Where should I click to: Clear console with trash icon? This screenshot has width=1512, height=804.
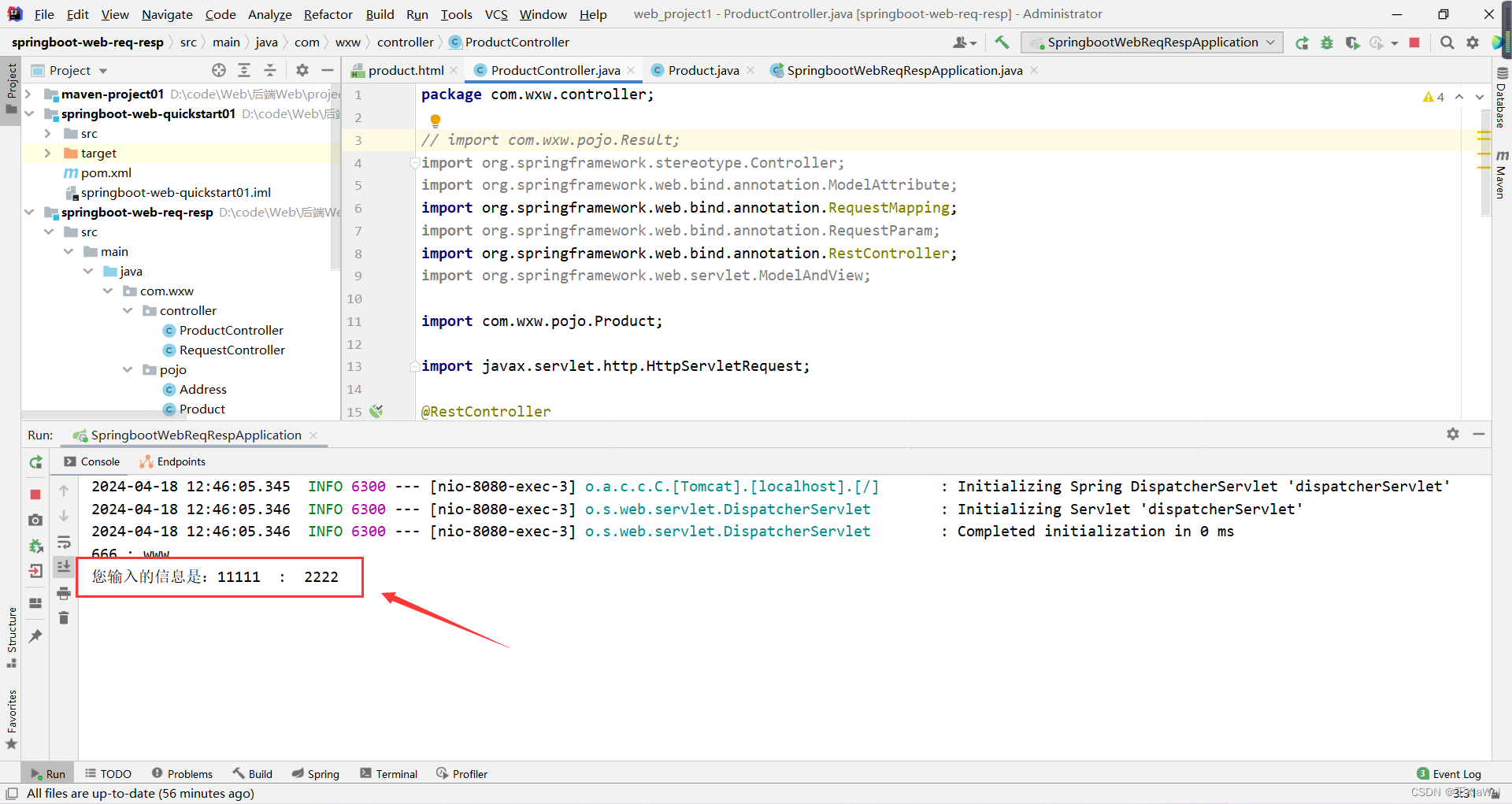tap(64, 618)
